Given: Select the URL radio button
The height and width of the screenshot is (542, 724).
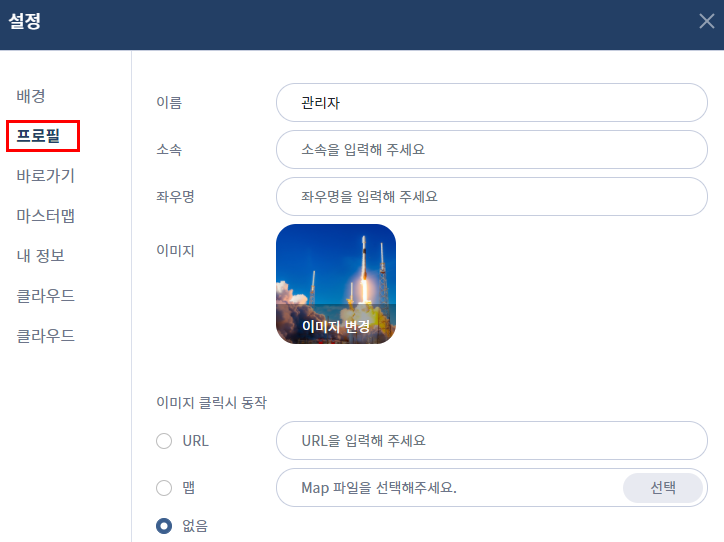Looking at the screenshot, I should [164, 441].
